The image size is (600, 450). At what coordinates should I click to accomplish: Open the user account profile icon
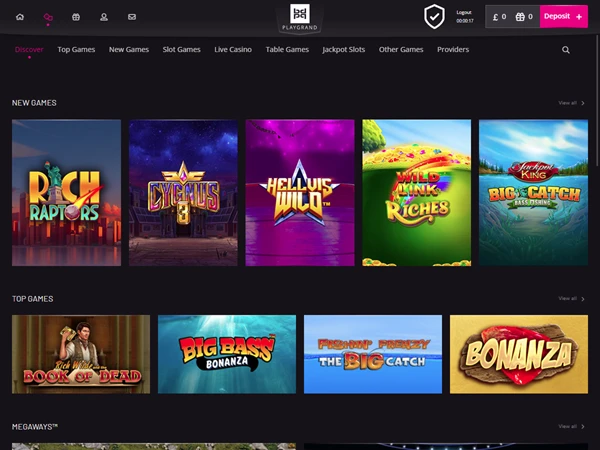104,17
